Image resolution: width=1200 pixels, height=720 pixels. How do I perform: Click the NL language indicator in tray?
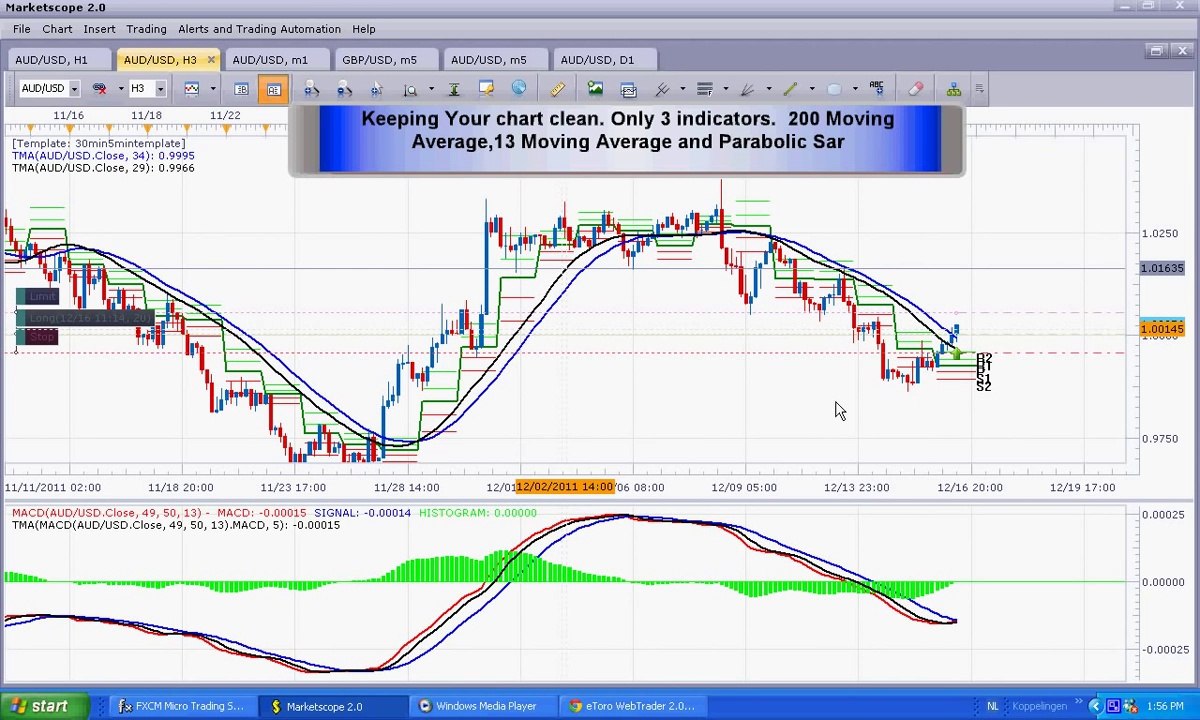(x=993, y=706)
